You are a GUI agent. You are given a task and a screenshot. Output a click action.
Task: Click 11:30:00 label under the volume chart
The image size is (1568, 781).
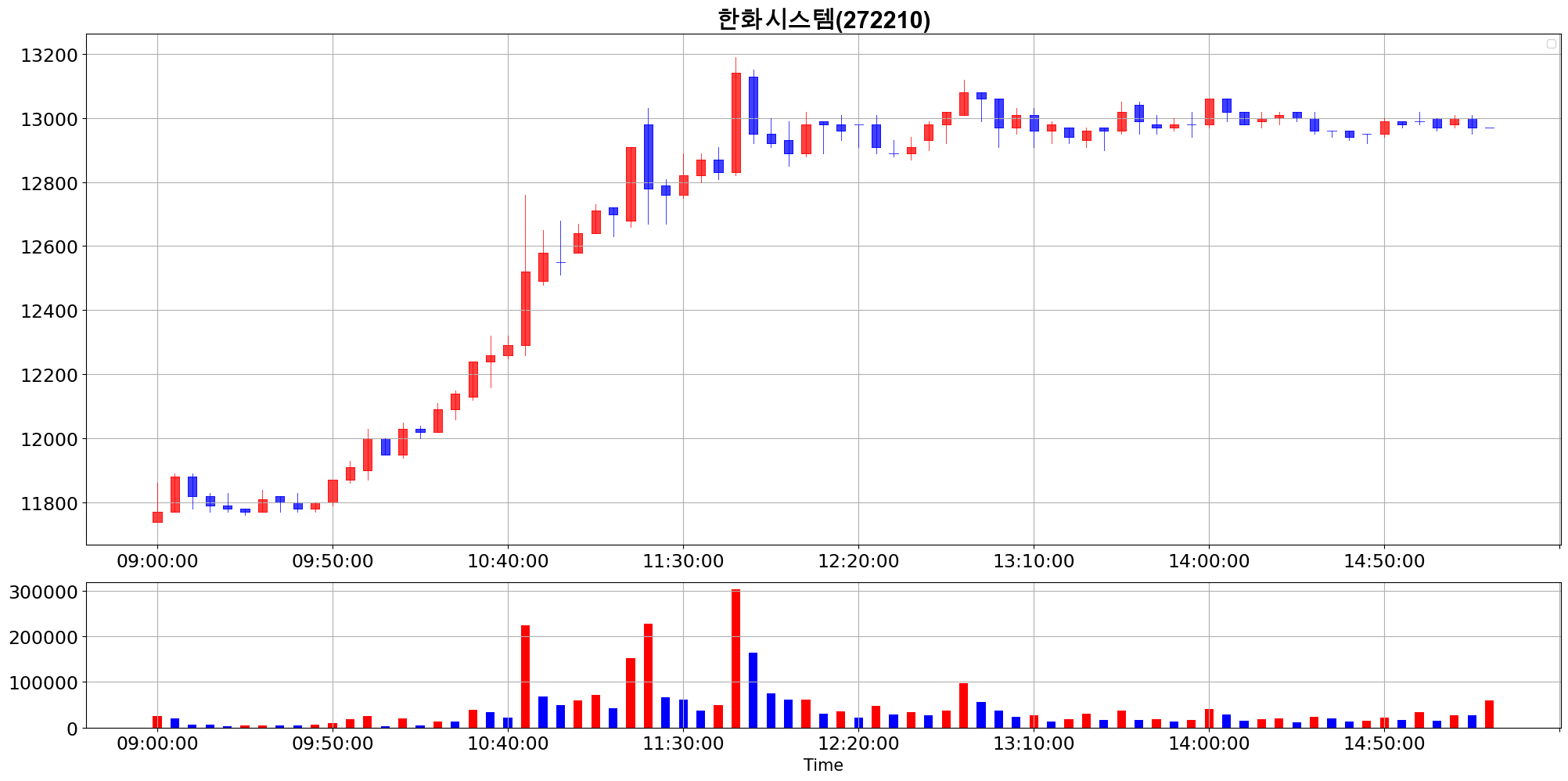pyautogui.click(x=683, y=743)
